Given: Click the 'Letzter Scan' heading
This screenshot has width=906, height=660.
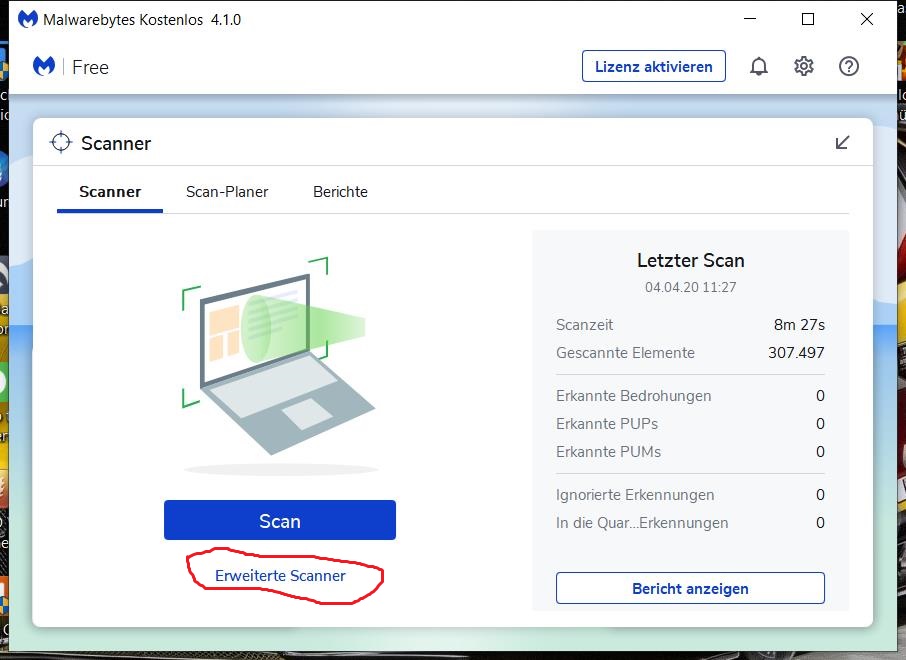Looking at the screenshot, I should [x=690, y=261].
